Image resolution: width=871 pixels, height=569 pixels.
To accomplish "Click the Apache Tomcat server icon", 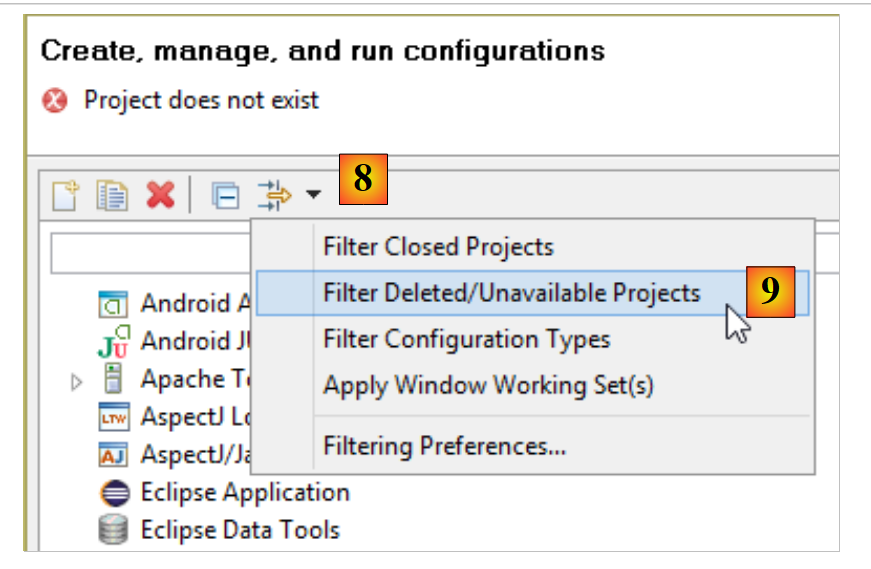I will (x=113, y=380).
